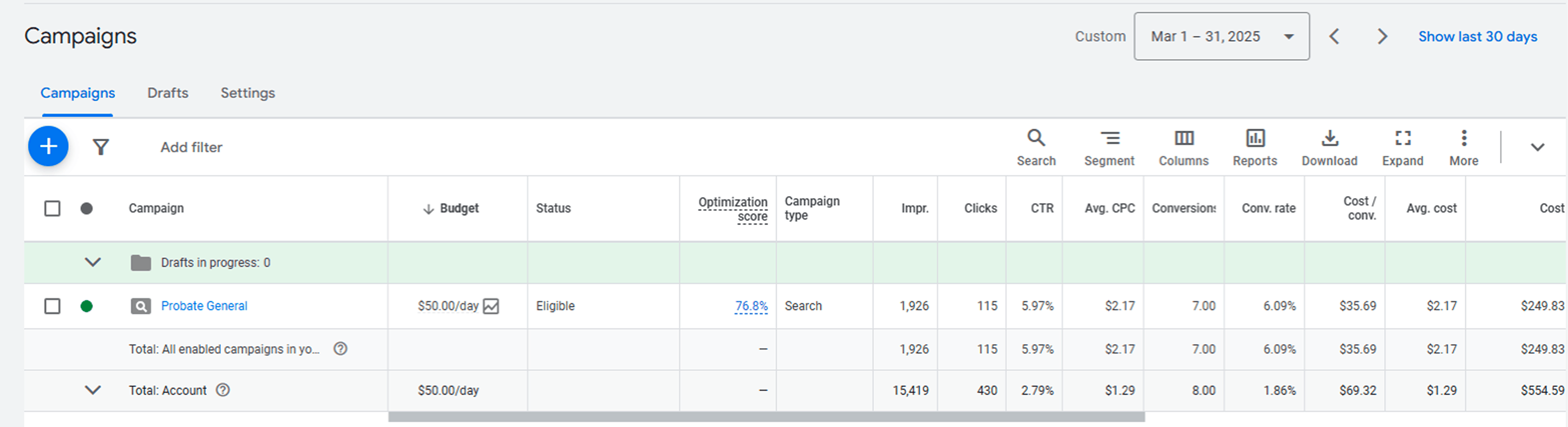Screen dimensions: 1568x427
Task: Open the Columns icon to modify columns
Action: pyautogui.click(x=1183, y=139)
